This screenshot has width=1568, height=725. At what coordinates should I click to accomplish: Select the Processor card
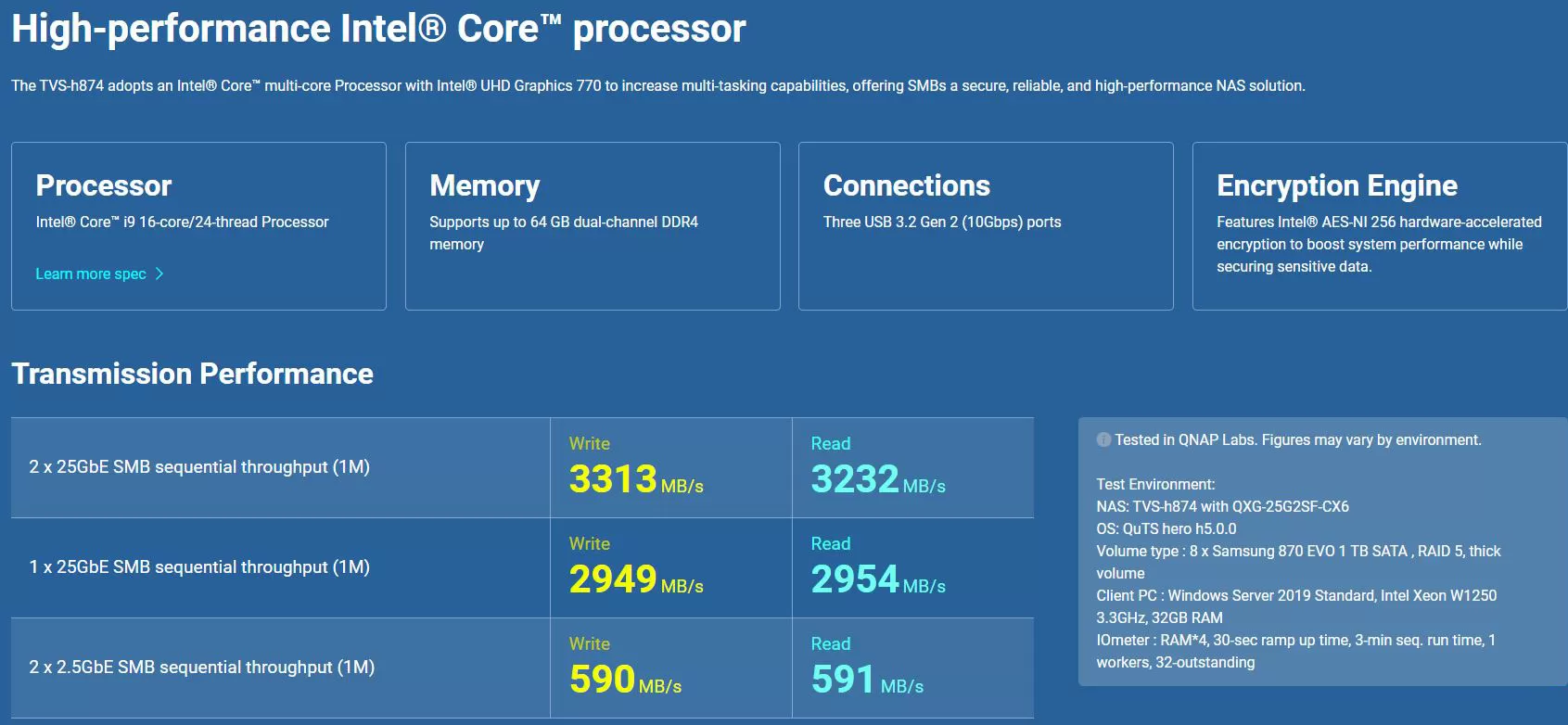pyautogui.click(x=198, y=226)
